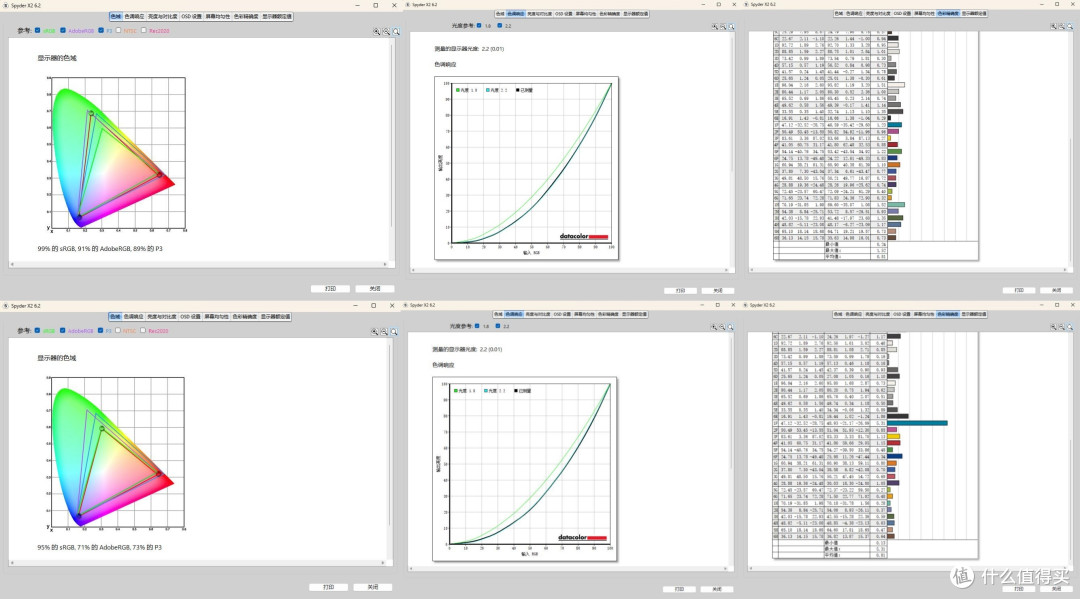
Task: Open 色调响应 tab in 99% sRGB window
Action: click(x=134, y=16)
